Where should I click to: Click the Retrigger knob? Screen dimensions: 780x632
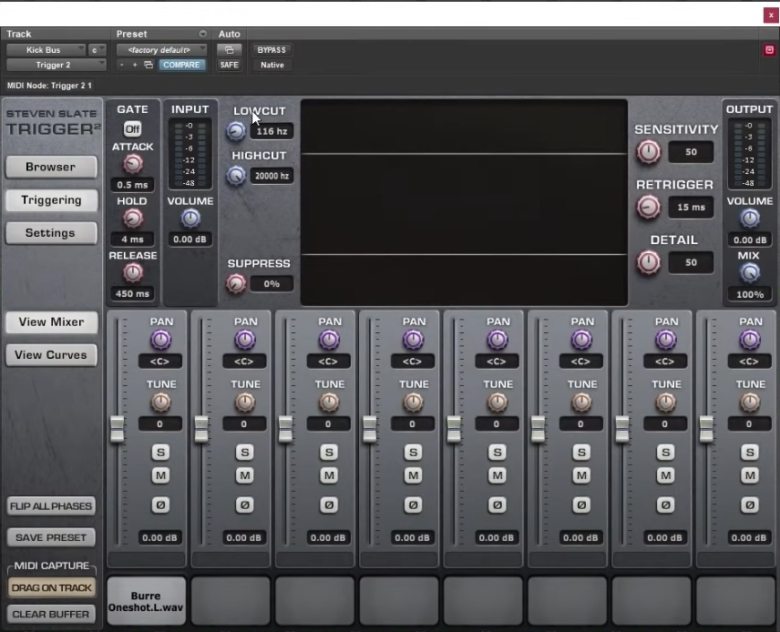(649, 208)
